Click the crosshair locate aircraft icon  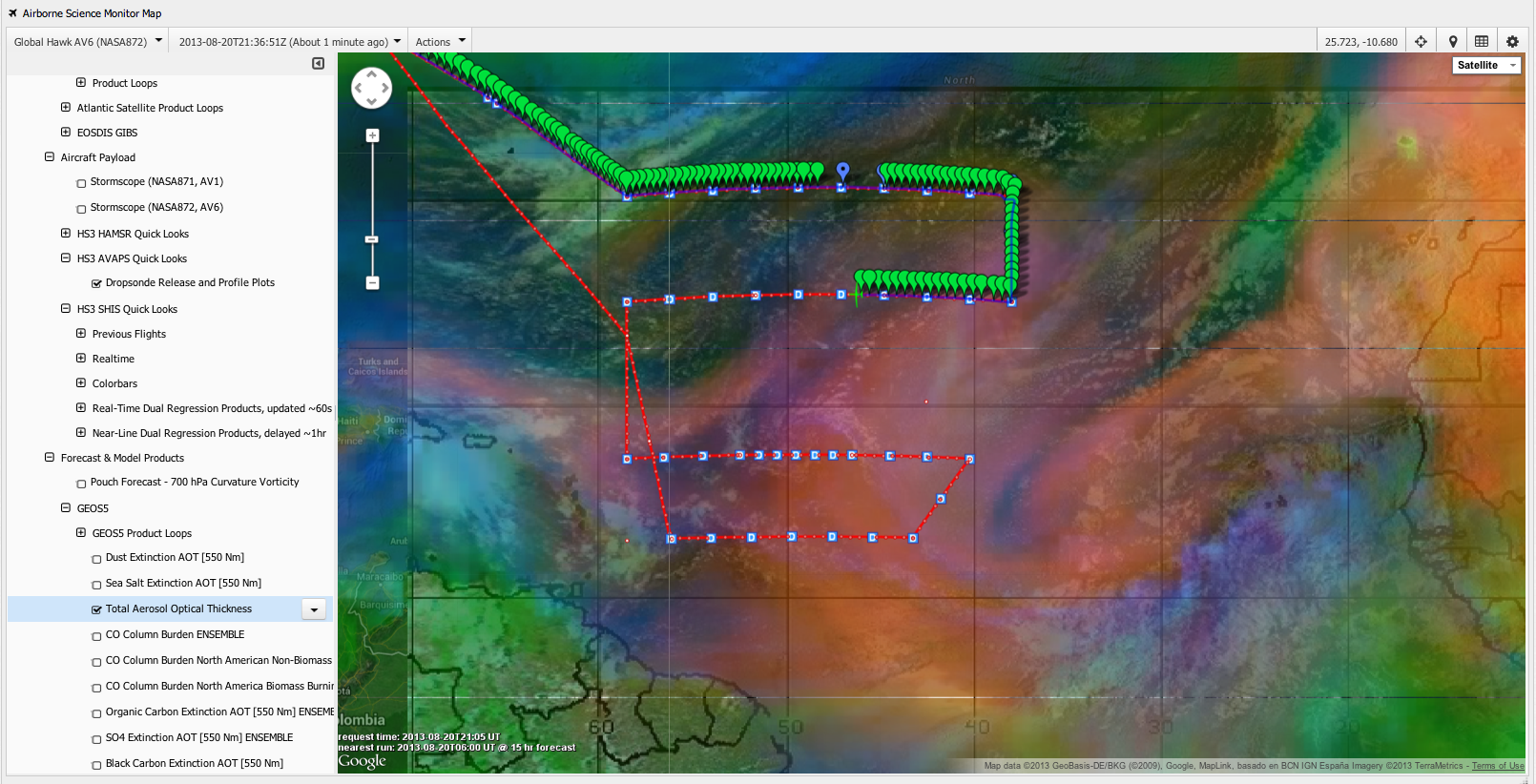1421,41
